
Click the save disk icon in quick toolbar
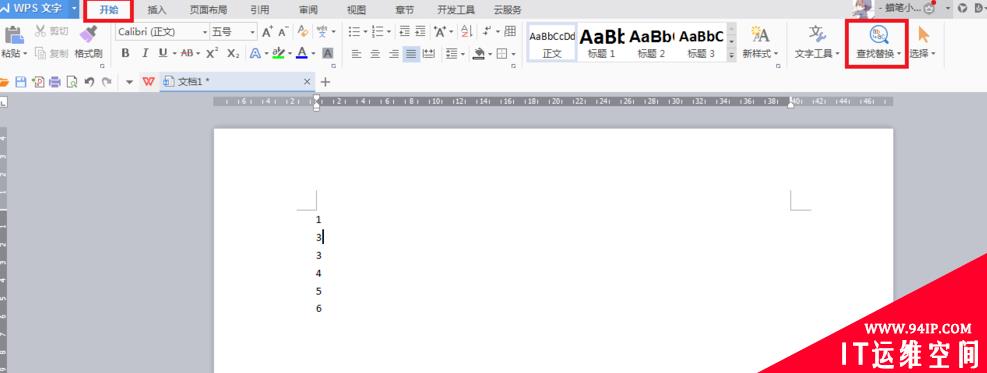pyautogui.click(x=21, y=82)
